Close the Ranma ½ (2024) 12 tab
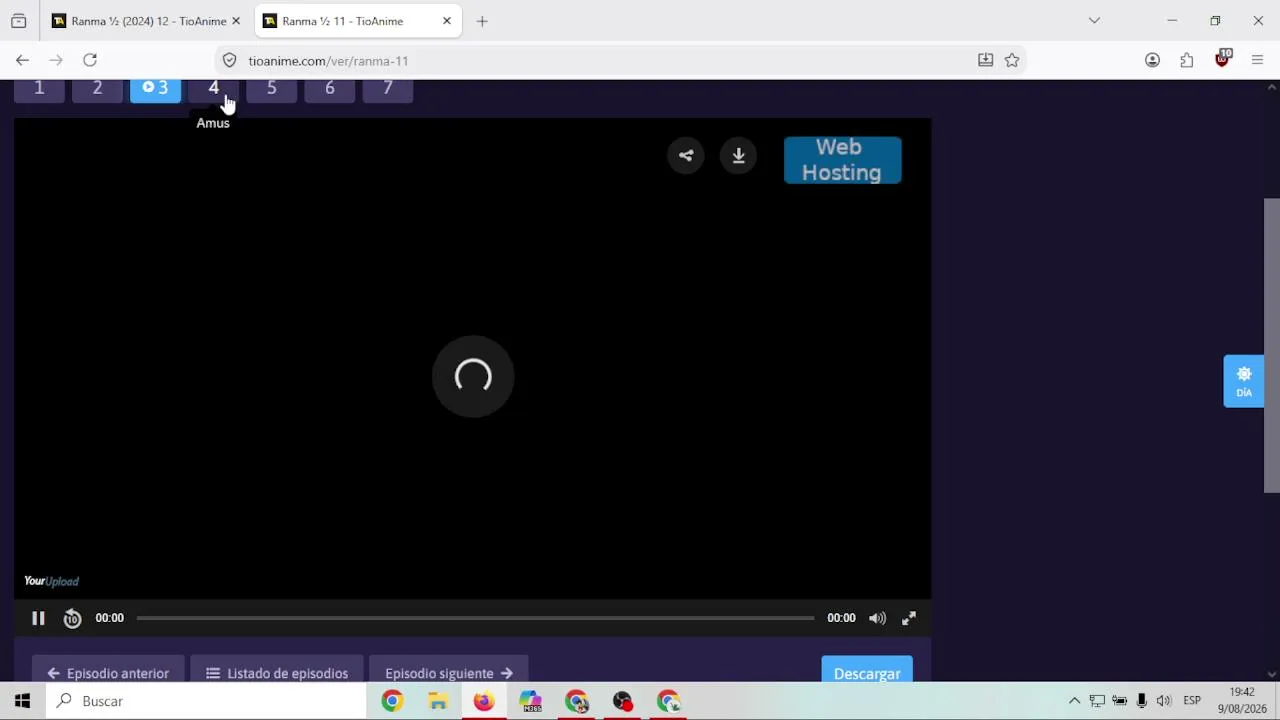The image size is (1280, 720). (236, 21)
